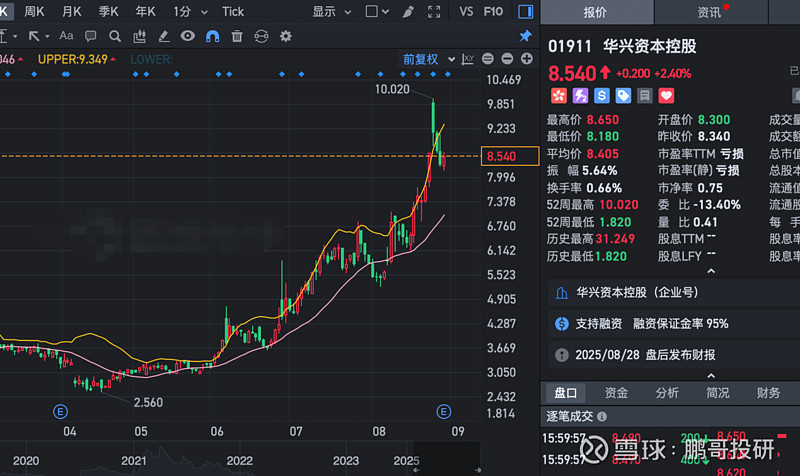
Task: Click the blue dollar financing icon
Action: click(602, 95)
